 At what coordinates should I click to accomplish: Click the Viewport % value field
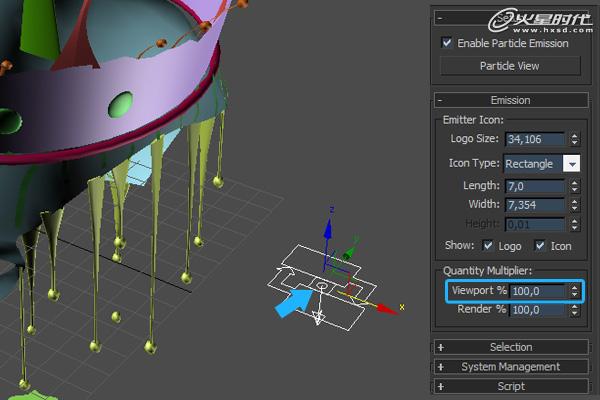(536, 291)
